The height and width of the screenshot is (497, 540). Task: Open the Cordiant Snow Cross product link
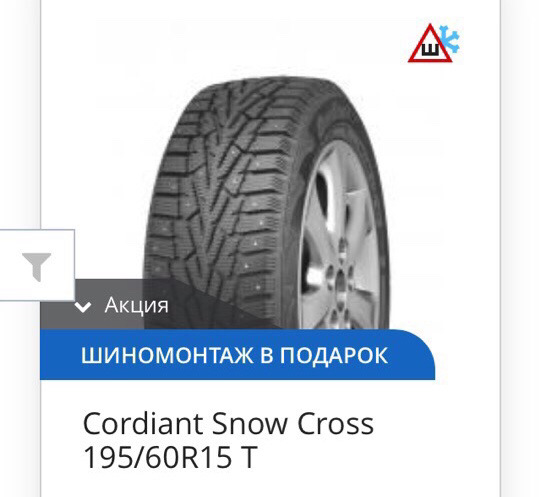coord(228,424)
